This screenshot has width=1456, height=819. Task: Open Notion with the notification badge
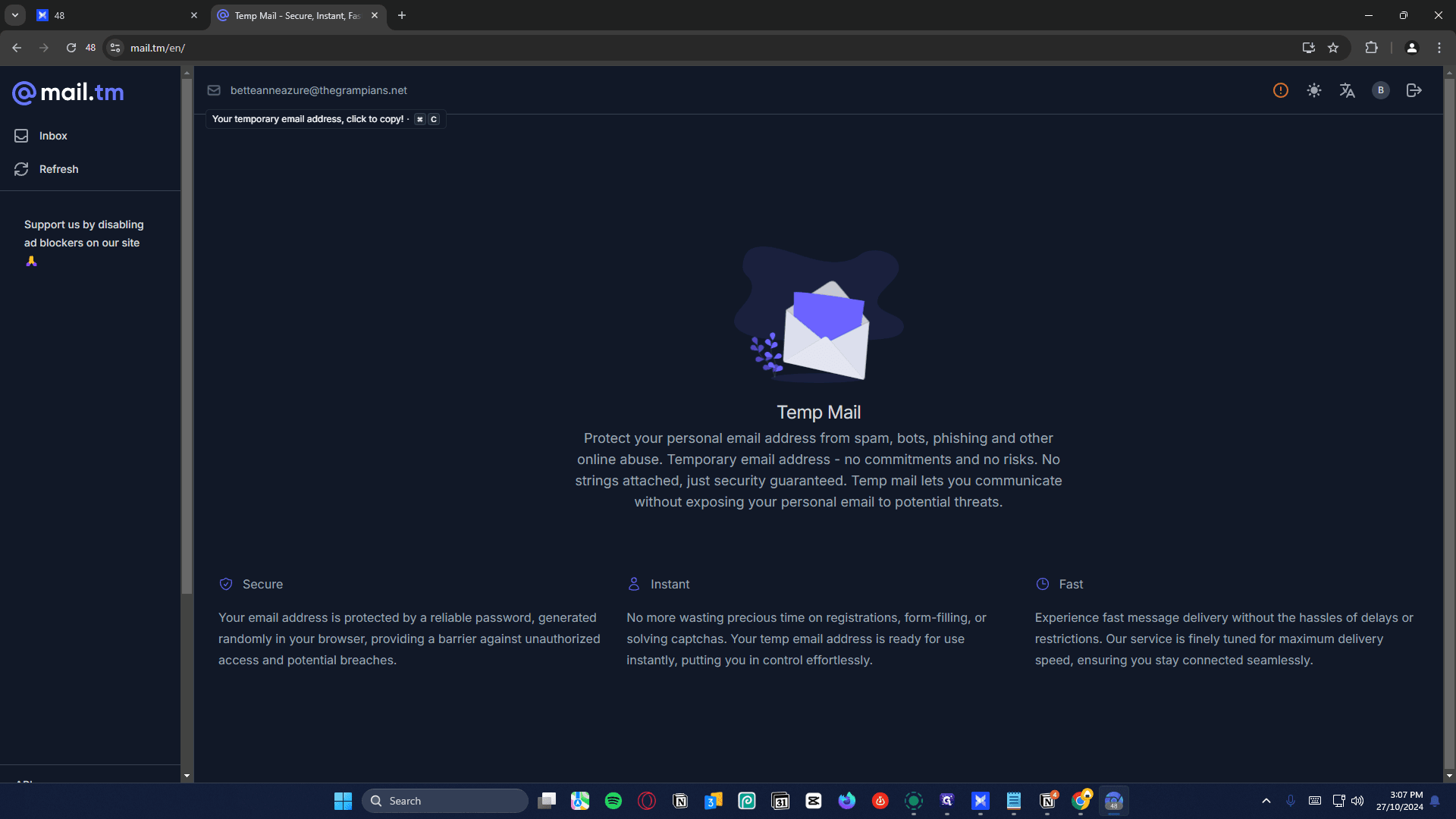coord(1047,801)
